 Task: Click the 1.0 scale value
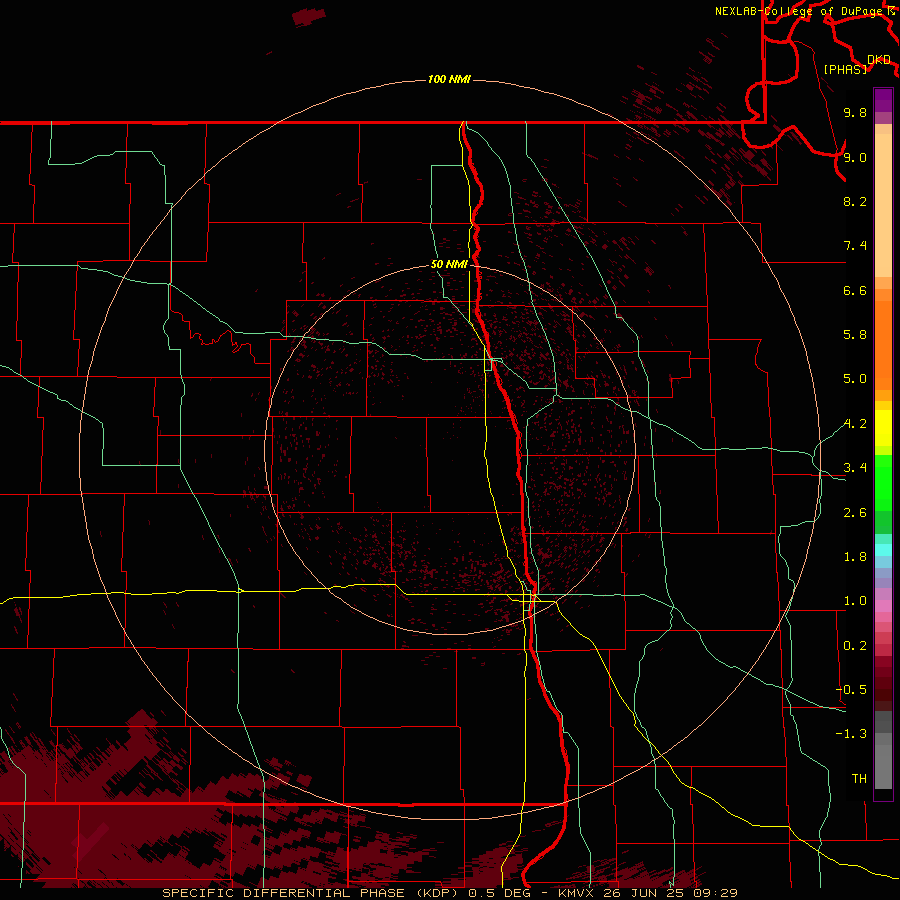coord(855,601)
